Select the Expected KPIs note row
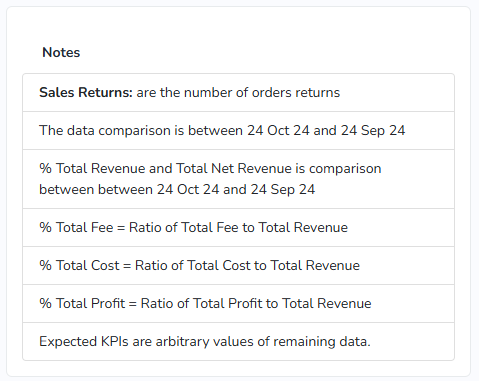This screenshot has height=381, width=479. pyautogui.click(x=238, y=341)
